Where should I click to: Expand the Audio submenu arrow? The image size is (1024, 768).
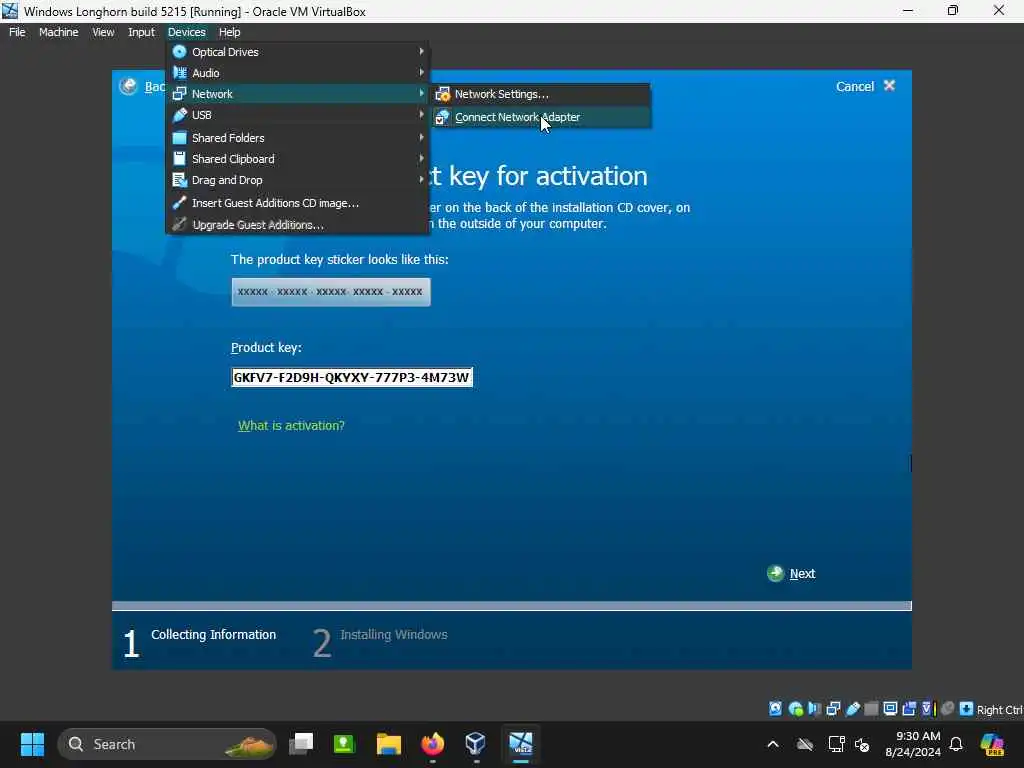point(421,72)
